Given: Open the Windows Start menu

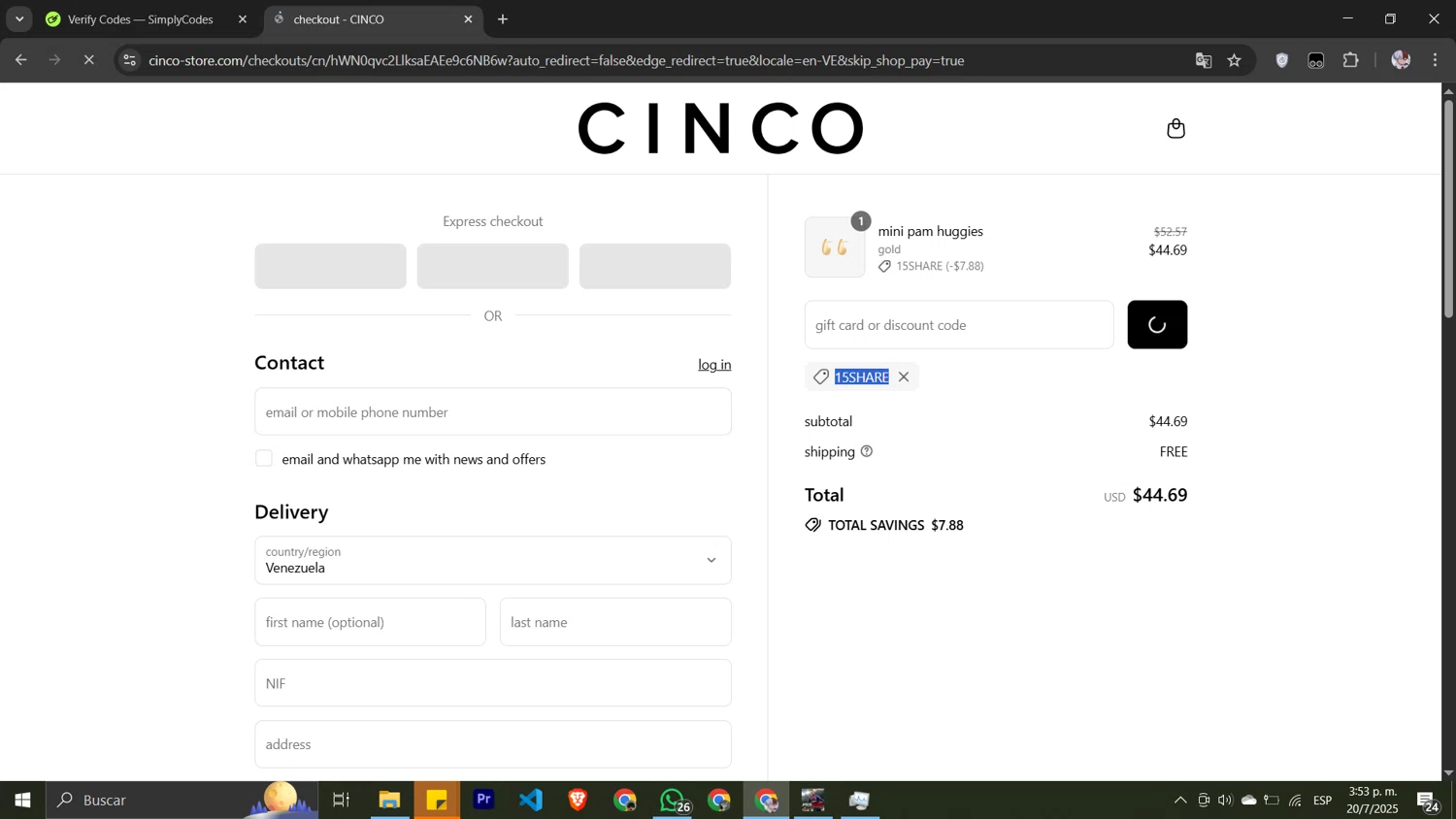Looking at the screenshot, I should 22,801.
